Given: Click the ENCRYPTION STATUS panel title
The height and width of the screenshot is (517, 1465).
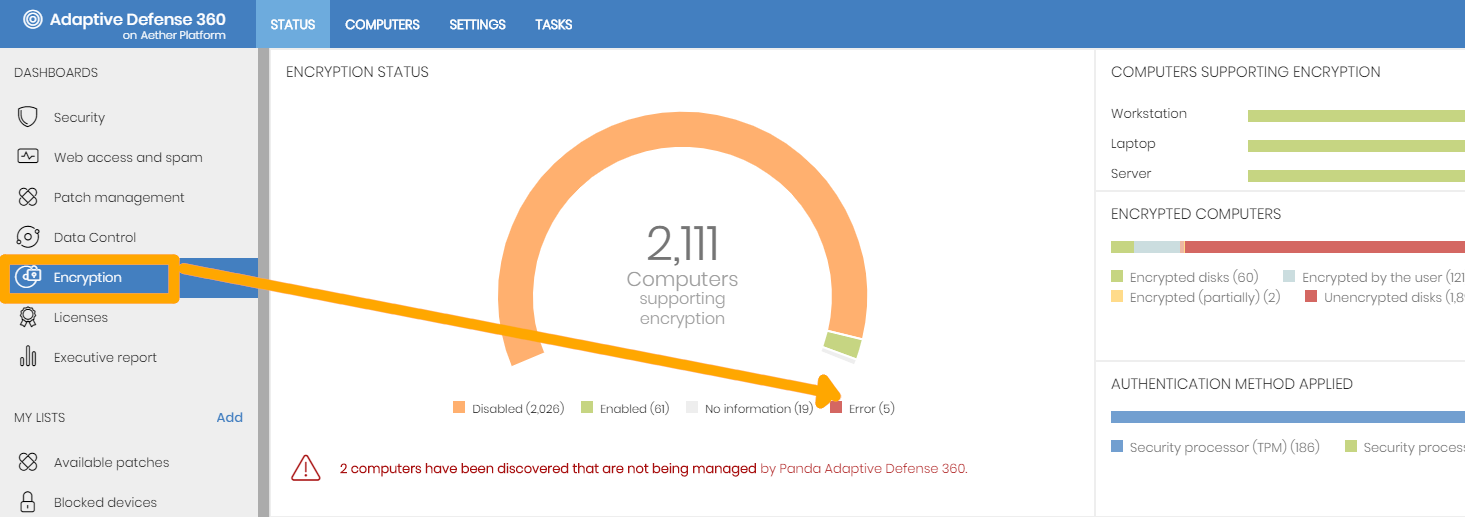Looking at the screenshot, I should point(357,72).
